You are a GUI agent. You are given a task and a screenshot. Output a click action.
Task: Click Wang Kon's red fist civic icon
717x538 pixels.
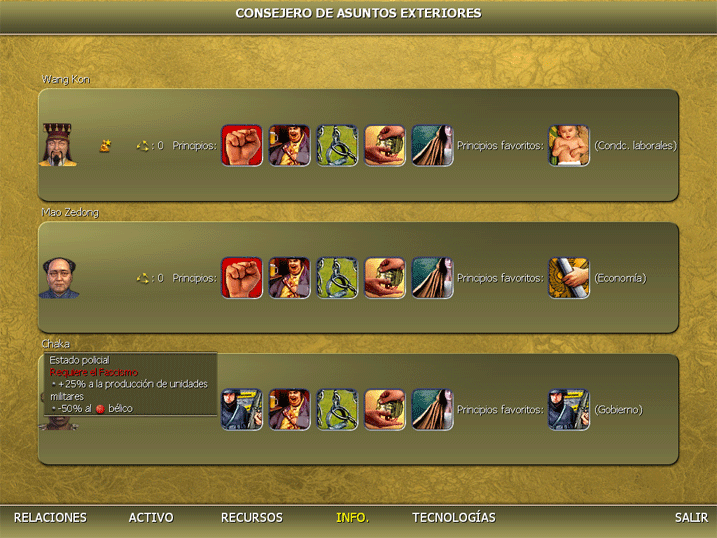point(242,145)
